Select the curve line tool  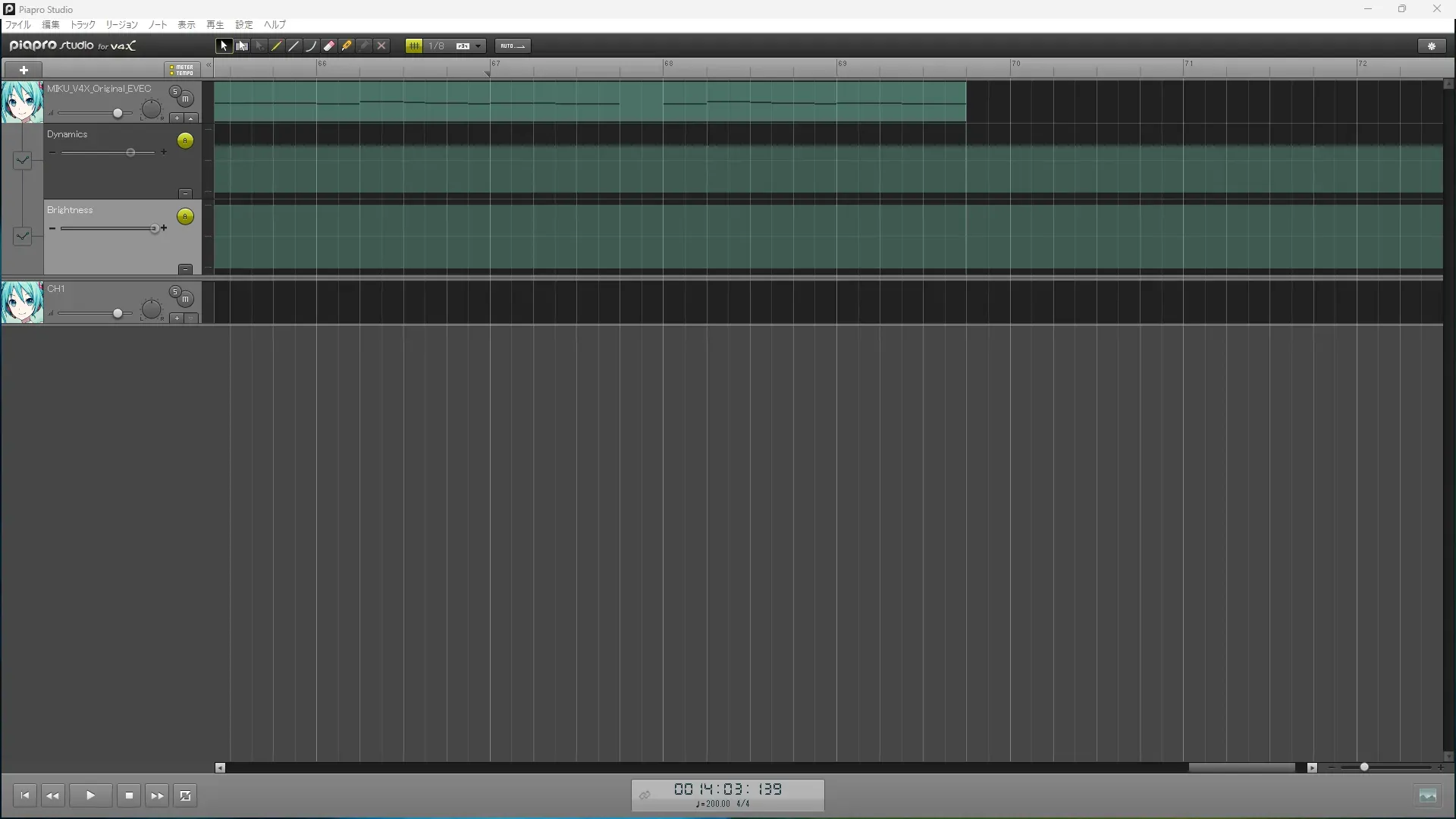coord(312,46)
